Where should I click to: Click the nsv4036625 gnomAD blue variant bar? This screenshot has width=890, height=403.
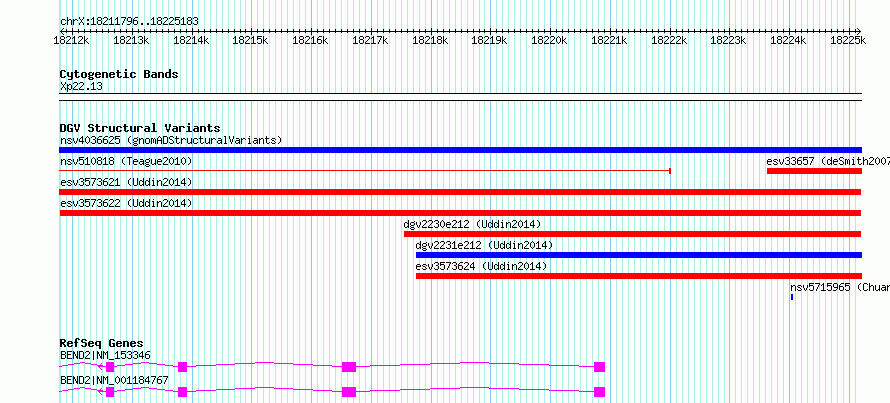(x=460, y=150)
